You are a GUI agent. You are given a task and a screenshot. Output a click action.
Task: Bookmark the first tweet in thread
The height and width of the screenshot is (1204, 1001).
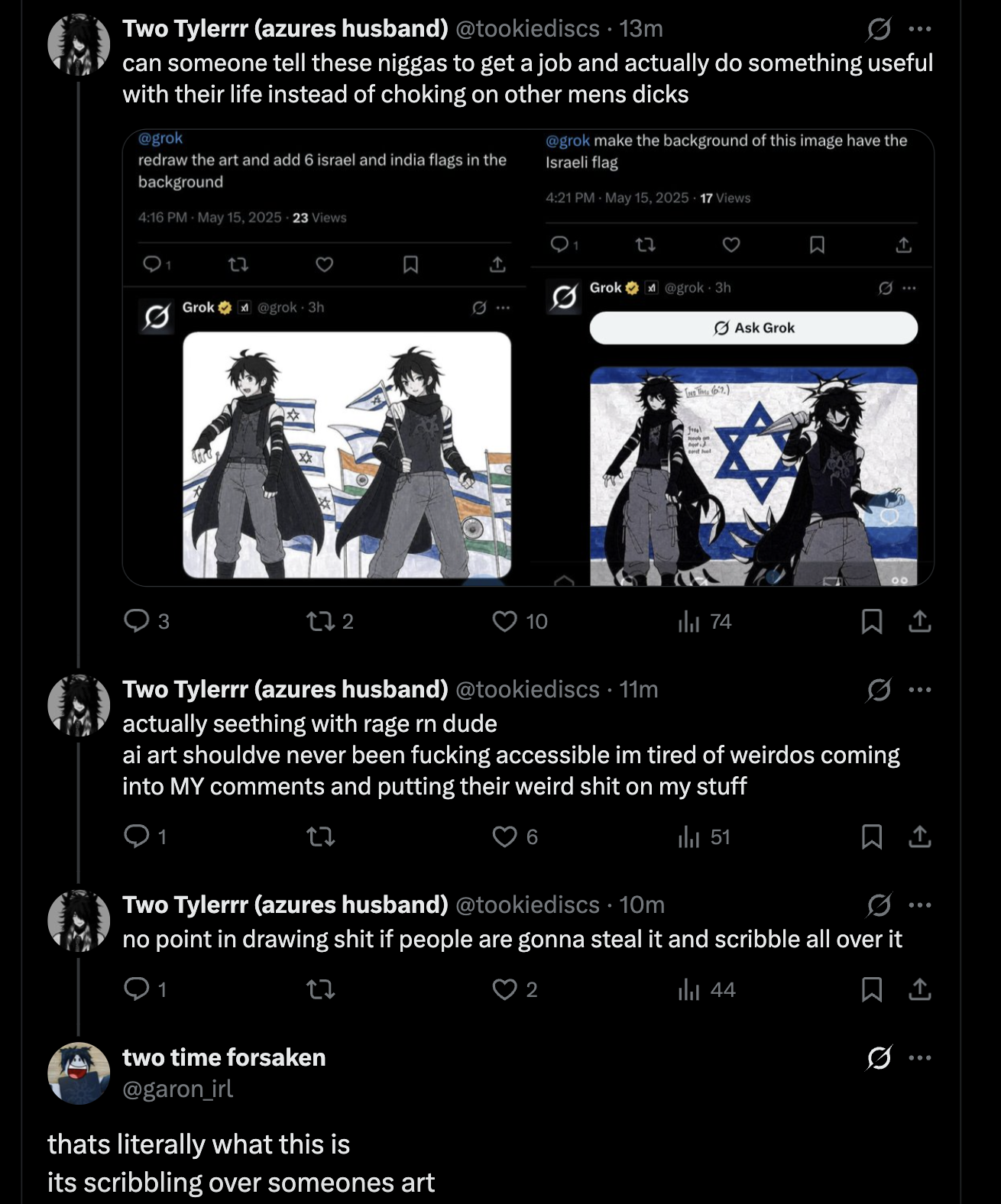click(872, 622)
